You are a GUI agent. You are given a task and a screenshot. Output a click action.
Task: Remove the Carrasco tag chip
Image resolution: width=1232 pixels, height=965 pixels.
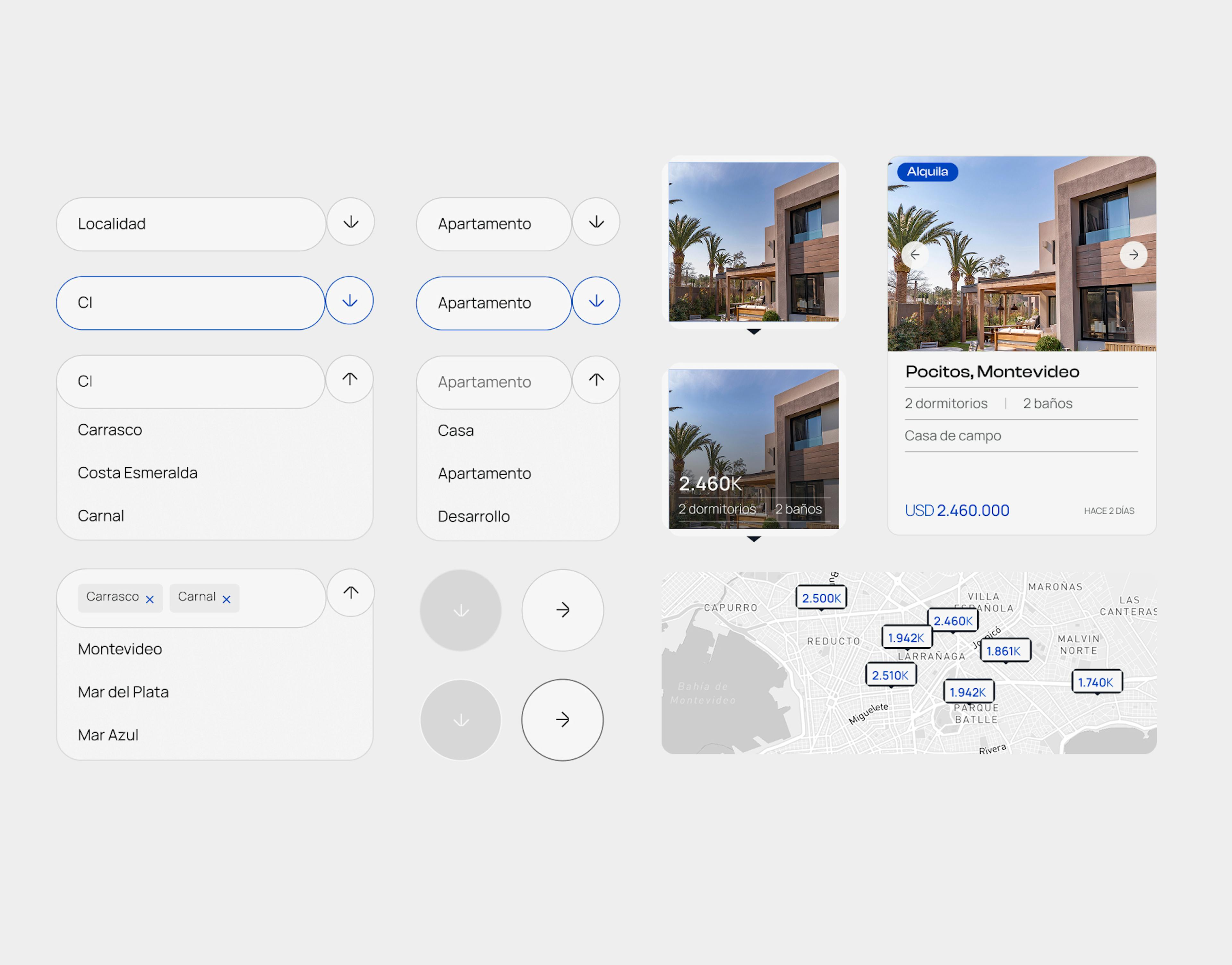(150, 599)
